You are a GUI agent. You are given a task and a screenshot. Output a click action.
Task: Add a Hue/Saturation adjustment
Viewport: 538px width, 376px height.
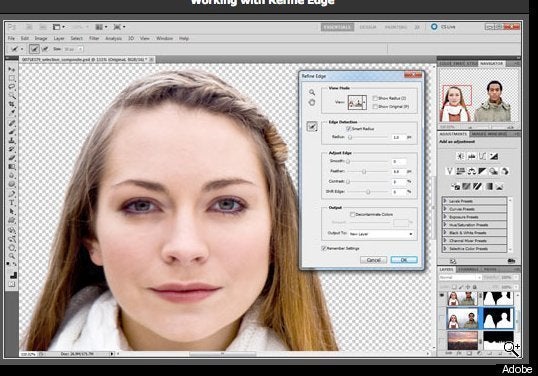pyautogui.click(x=460, y=171)
